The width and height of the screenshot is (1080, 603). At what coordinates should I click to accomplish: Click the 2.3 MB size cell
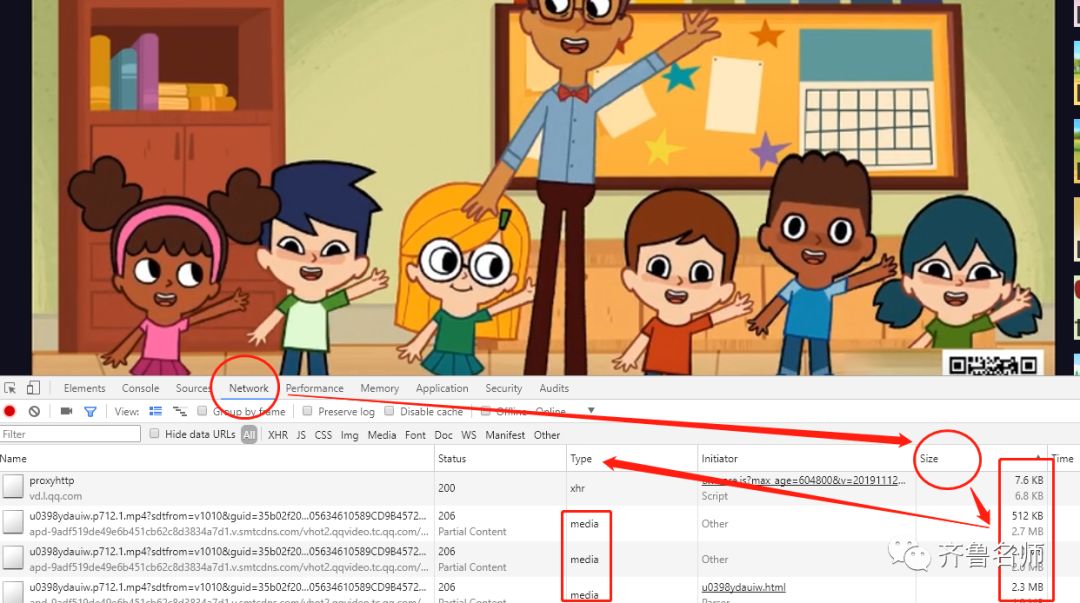(x=1027, y=587)
